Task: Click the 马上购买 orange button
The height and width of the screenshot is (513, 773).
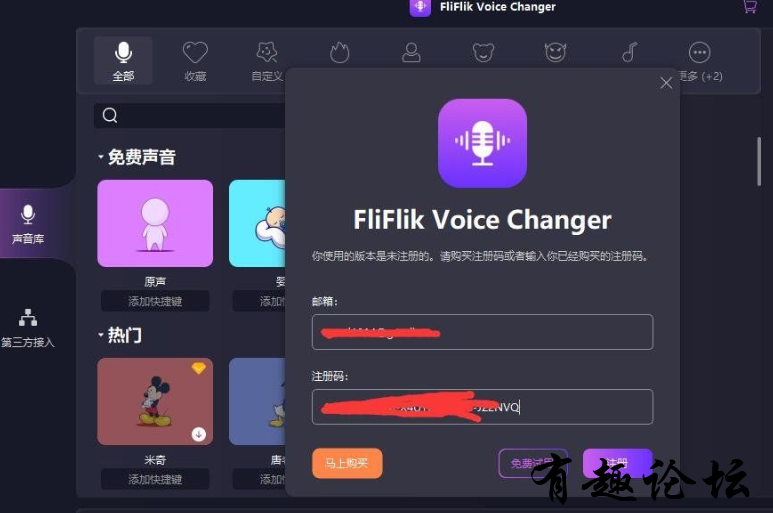Action: coord(347,463)
